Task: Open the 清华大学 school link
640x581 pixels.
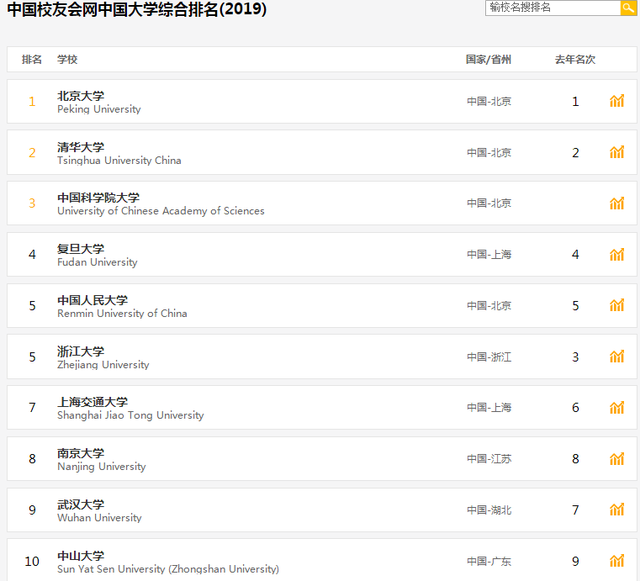Action: [x=81, y=147]
